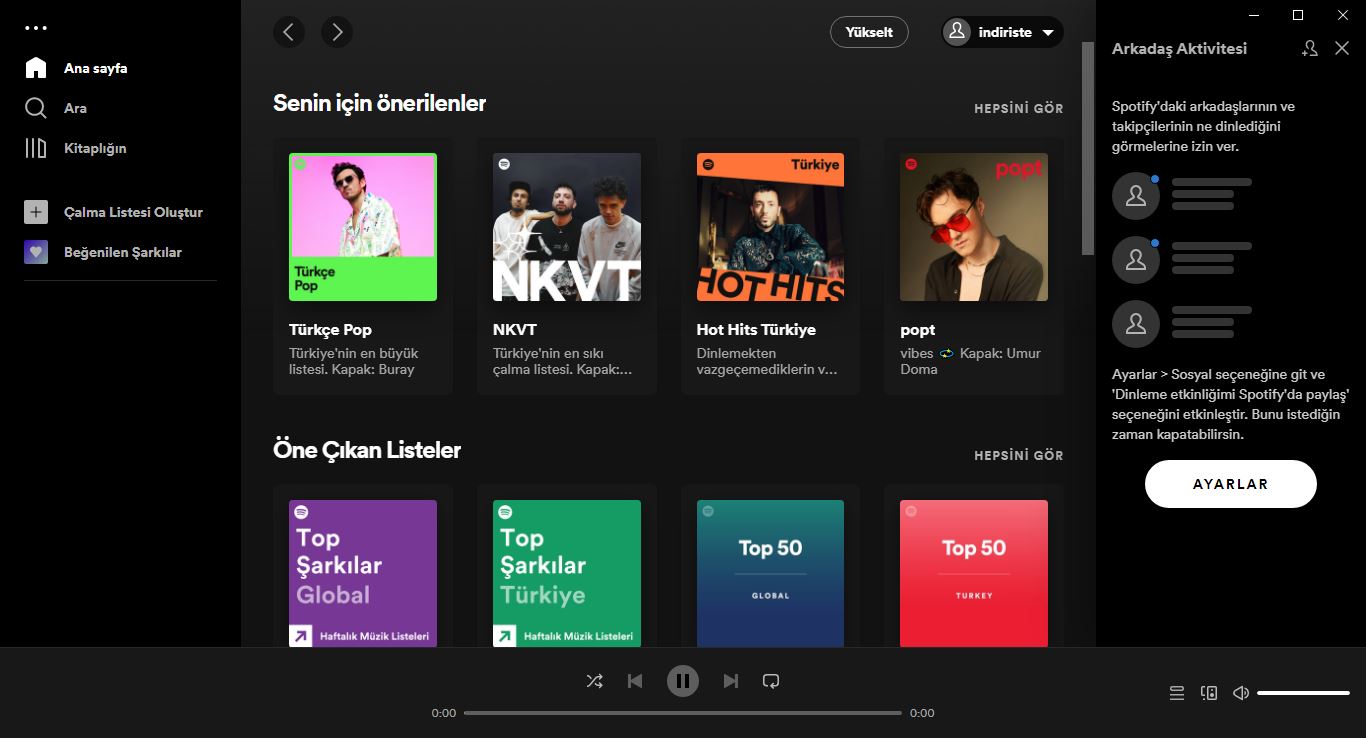Open Beğenilen Şarkılar
This screenshot has width=1366, height=738.
pos(123,252)
